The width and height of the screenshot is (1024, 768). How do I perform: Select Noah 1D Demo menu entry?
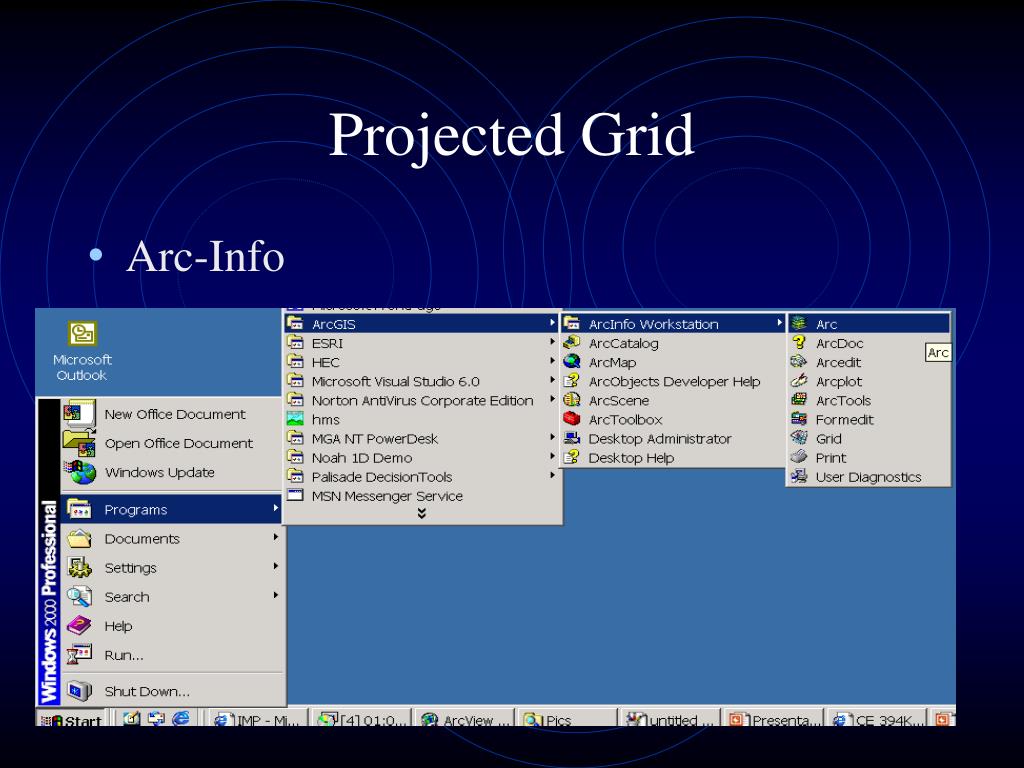tap(422, 457)
